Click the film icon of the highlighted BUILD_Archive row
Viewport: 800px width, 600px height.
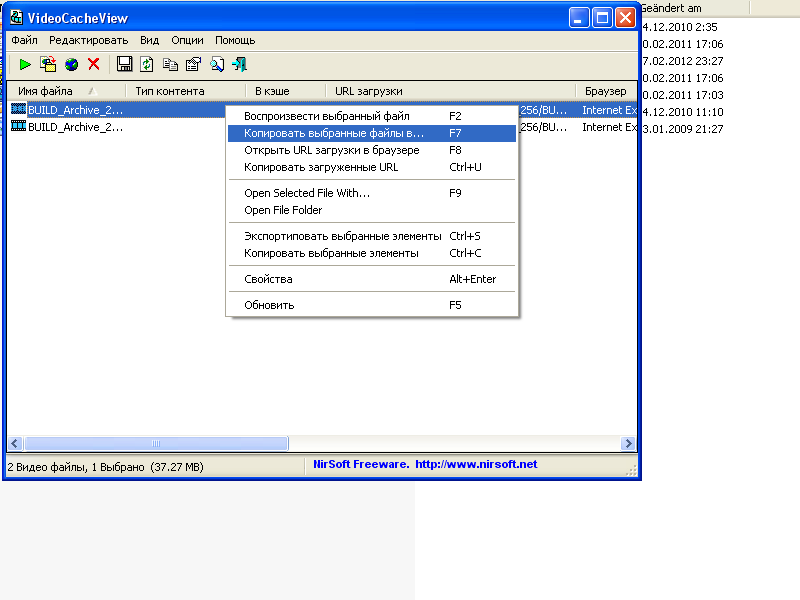pos(18,109)
